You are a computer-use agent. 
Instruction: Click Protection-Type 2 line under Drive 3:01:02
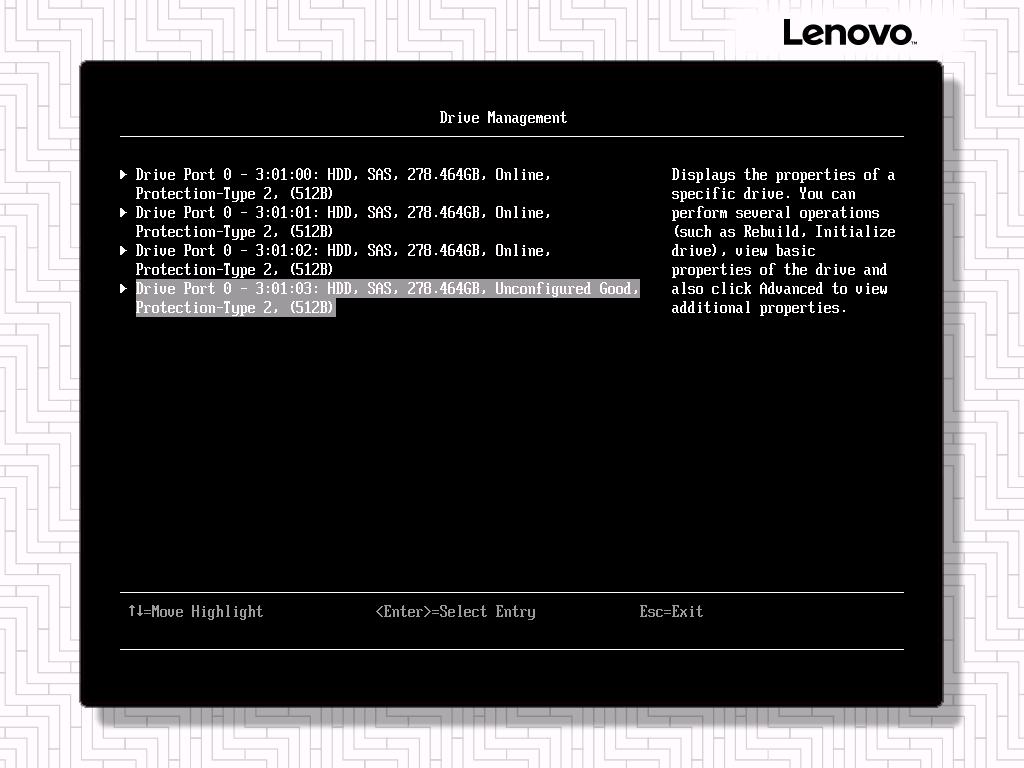click(234, 270)
